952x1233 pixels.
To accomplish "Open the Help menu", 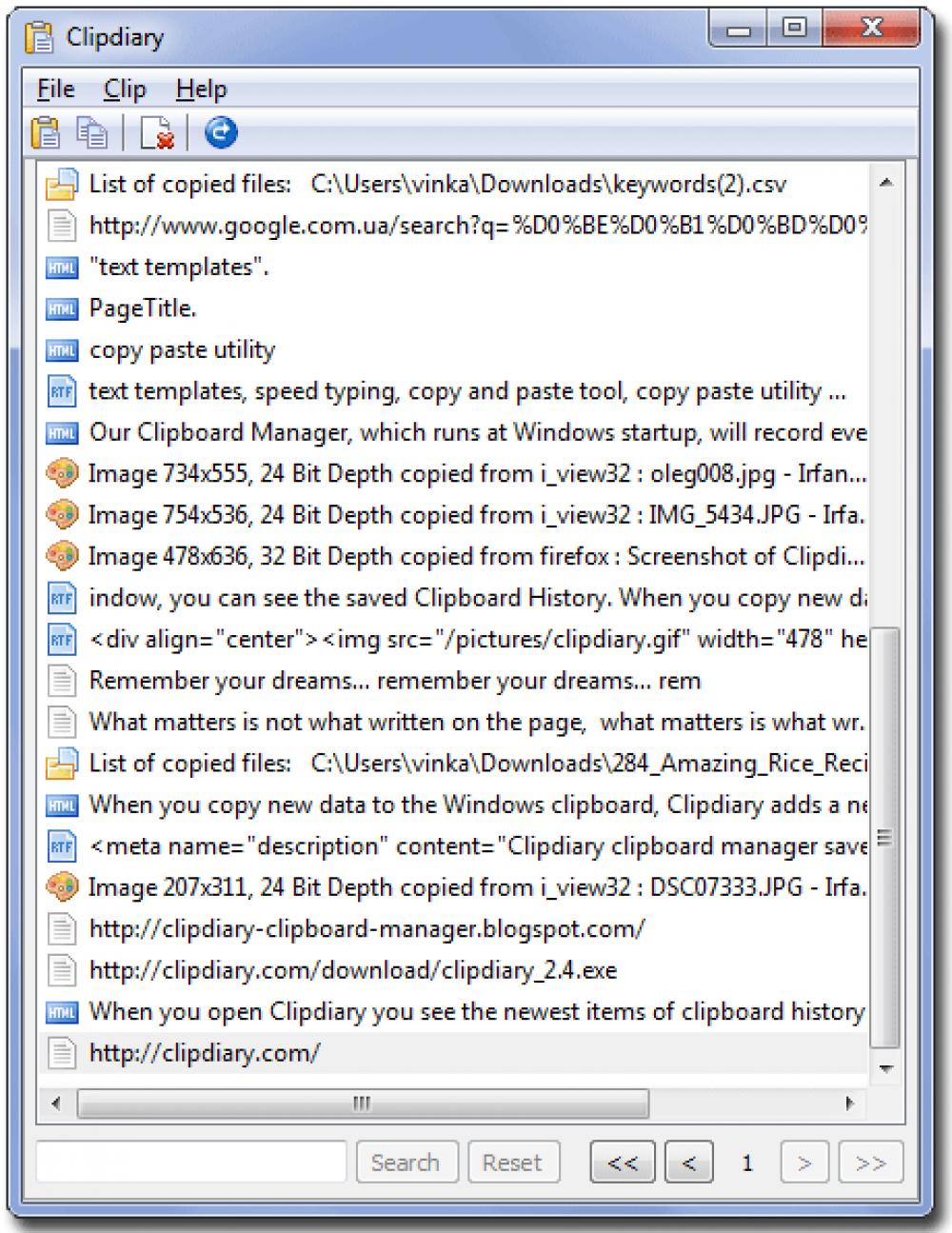I will point(200,89).
